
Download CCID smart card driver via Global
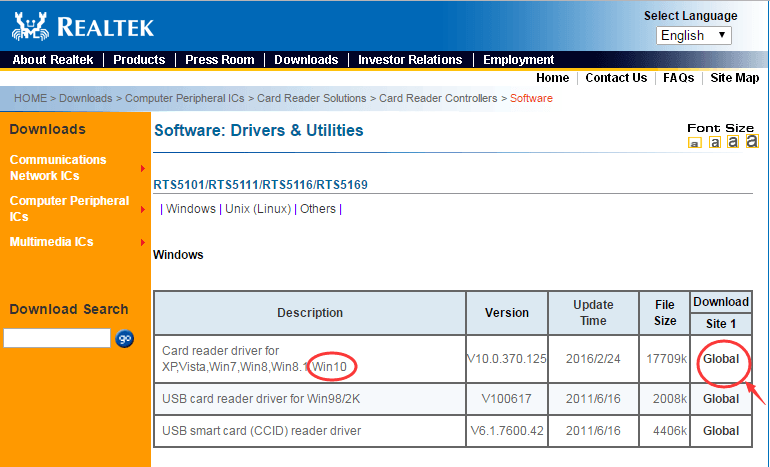point(720,431)
